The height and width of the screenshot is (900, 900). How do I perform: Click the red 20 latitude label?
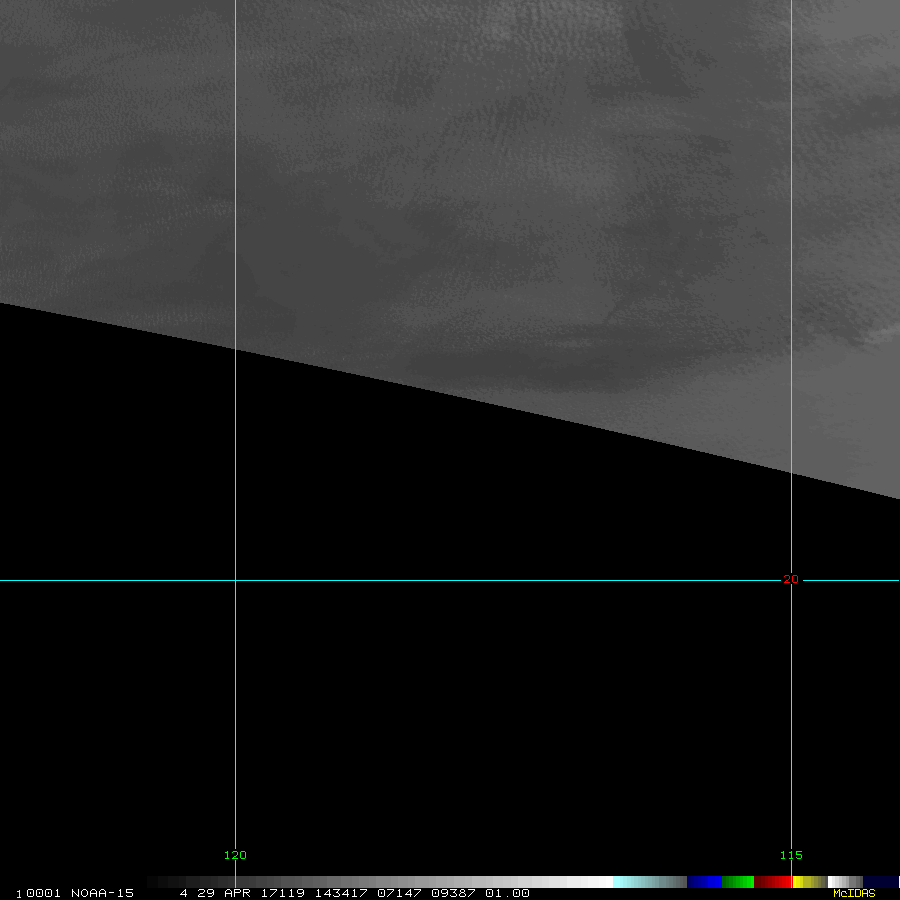pyautogui.click(x=791, y=579)
